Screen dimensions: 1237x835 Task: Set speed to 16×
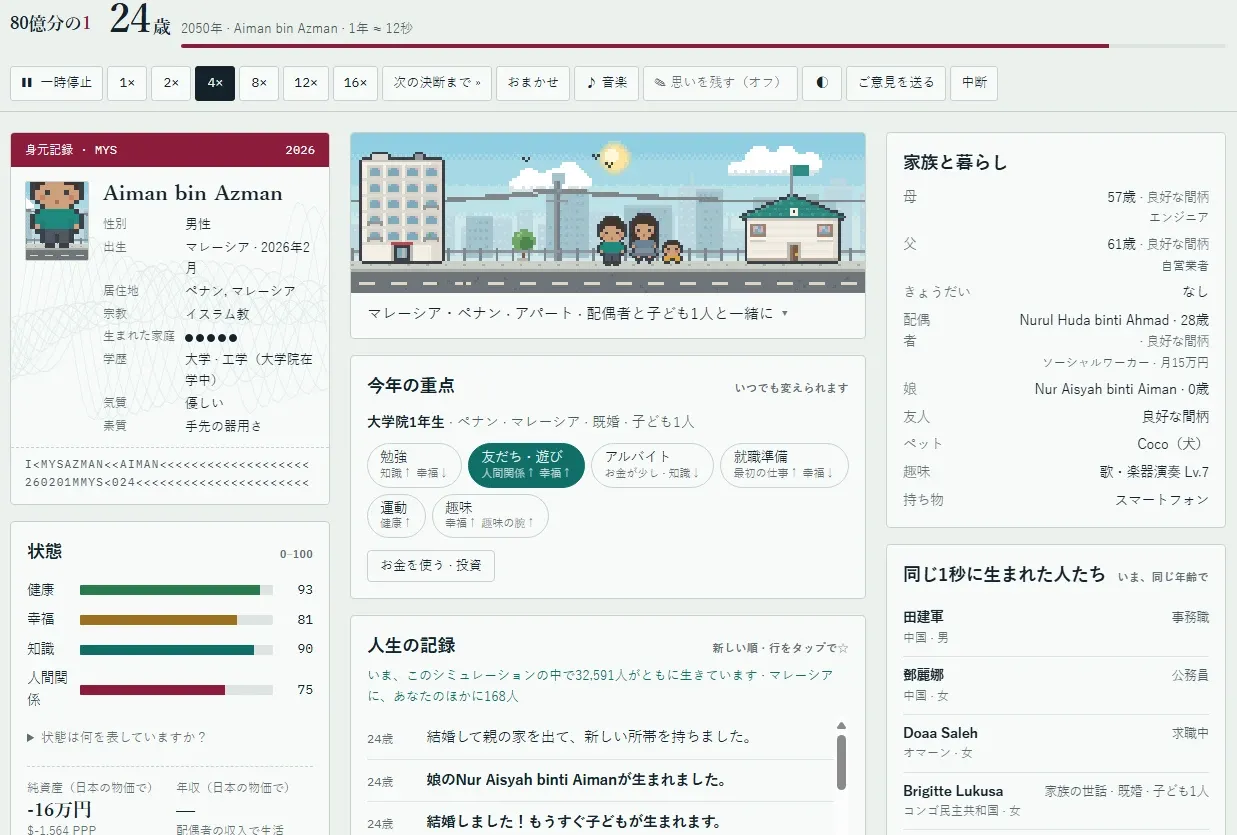(x=355, y=83)
